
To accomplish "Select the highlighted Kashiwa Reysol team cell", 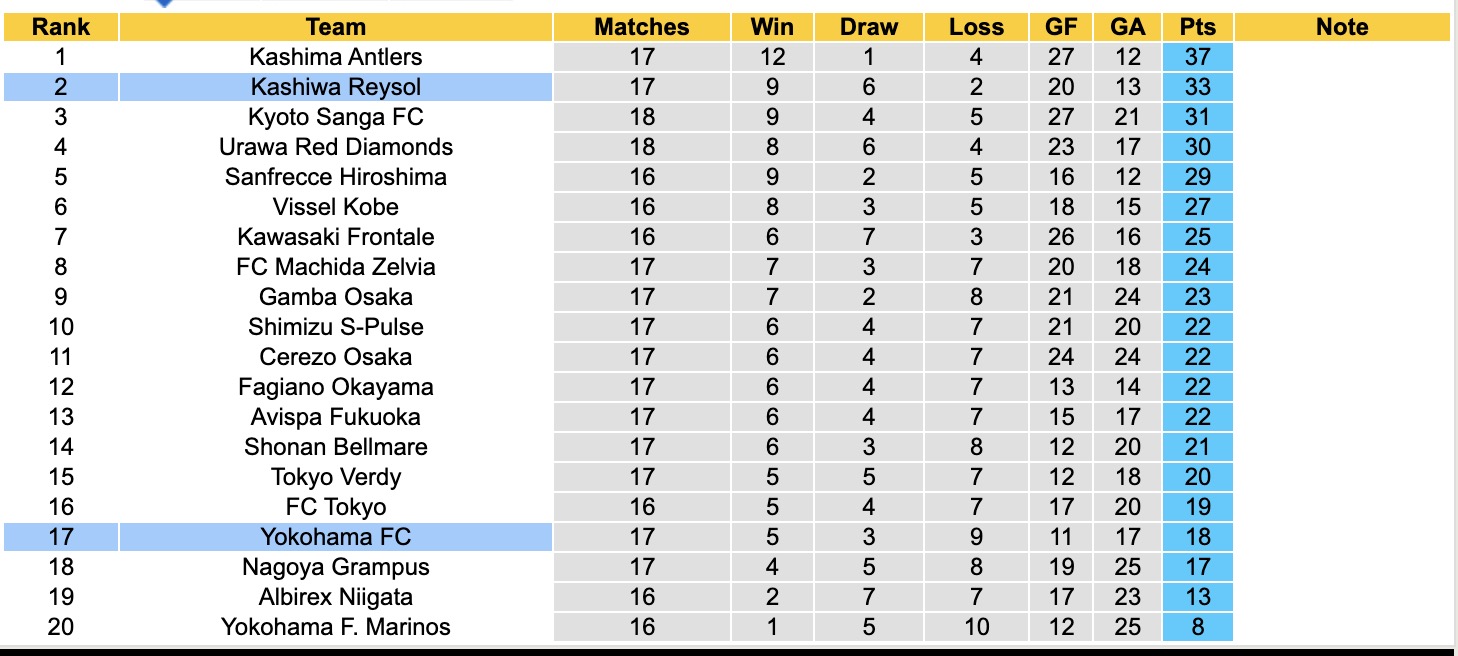I will coord(335,87).
